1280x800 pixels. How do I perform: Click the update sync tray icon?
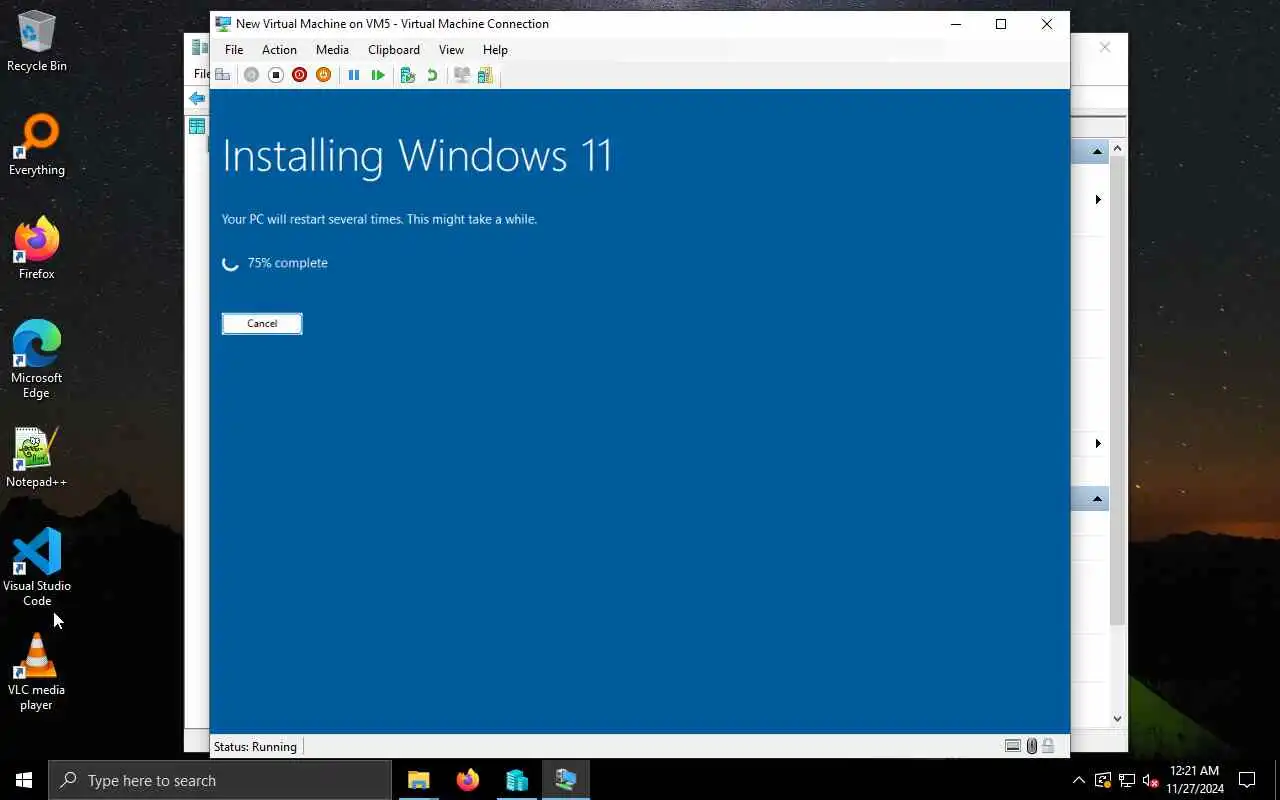click(x=1102, y=780)
